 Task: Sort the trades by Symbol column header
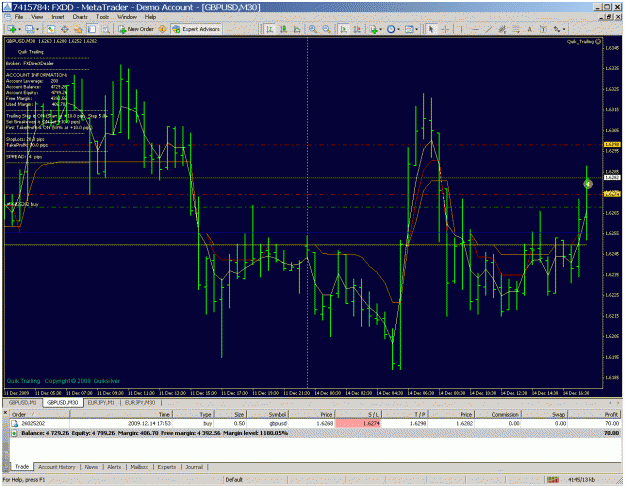click(x=267, y=414)
